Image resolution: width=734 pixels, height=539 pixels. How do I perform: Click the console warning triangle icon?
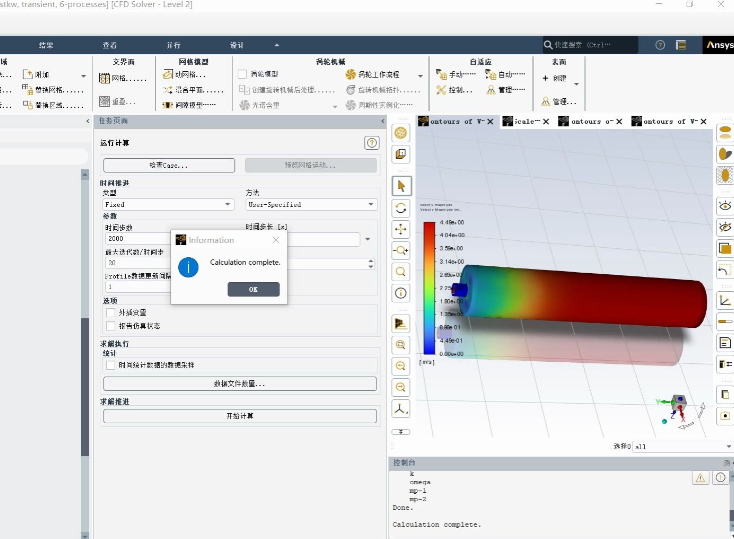[700, 478]
